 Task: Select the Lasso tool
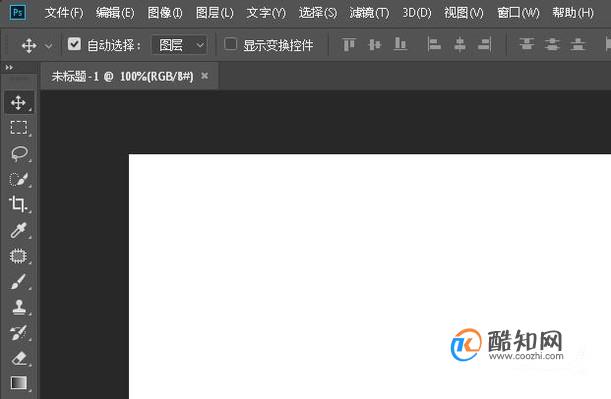click(x=19, y=154)
